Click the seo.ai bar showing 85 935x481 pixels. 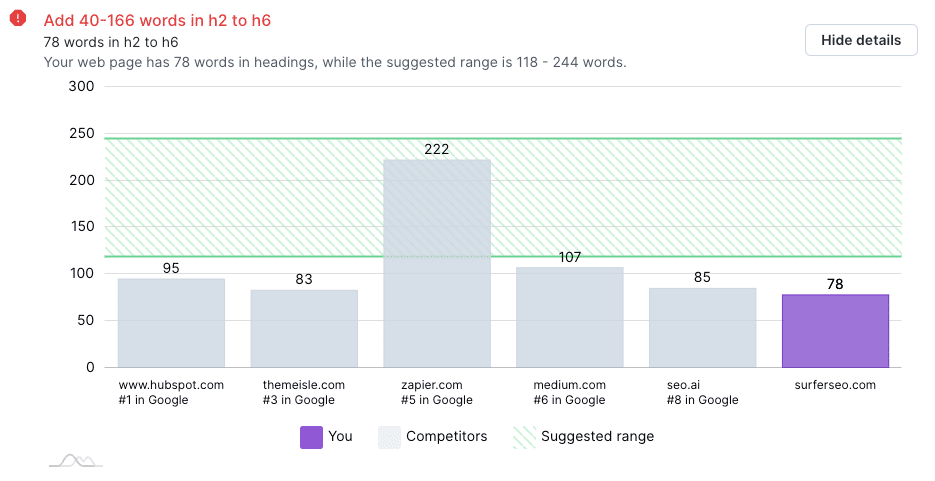click(702, 327)
